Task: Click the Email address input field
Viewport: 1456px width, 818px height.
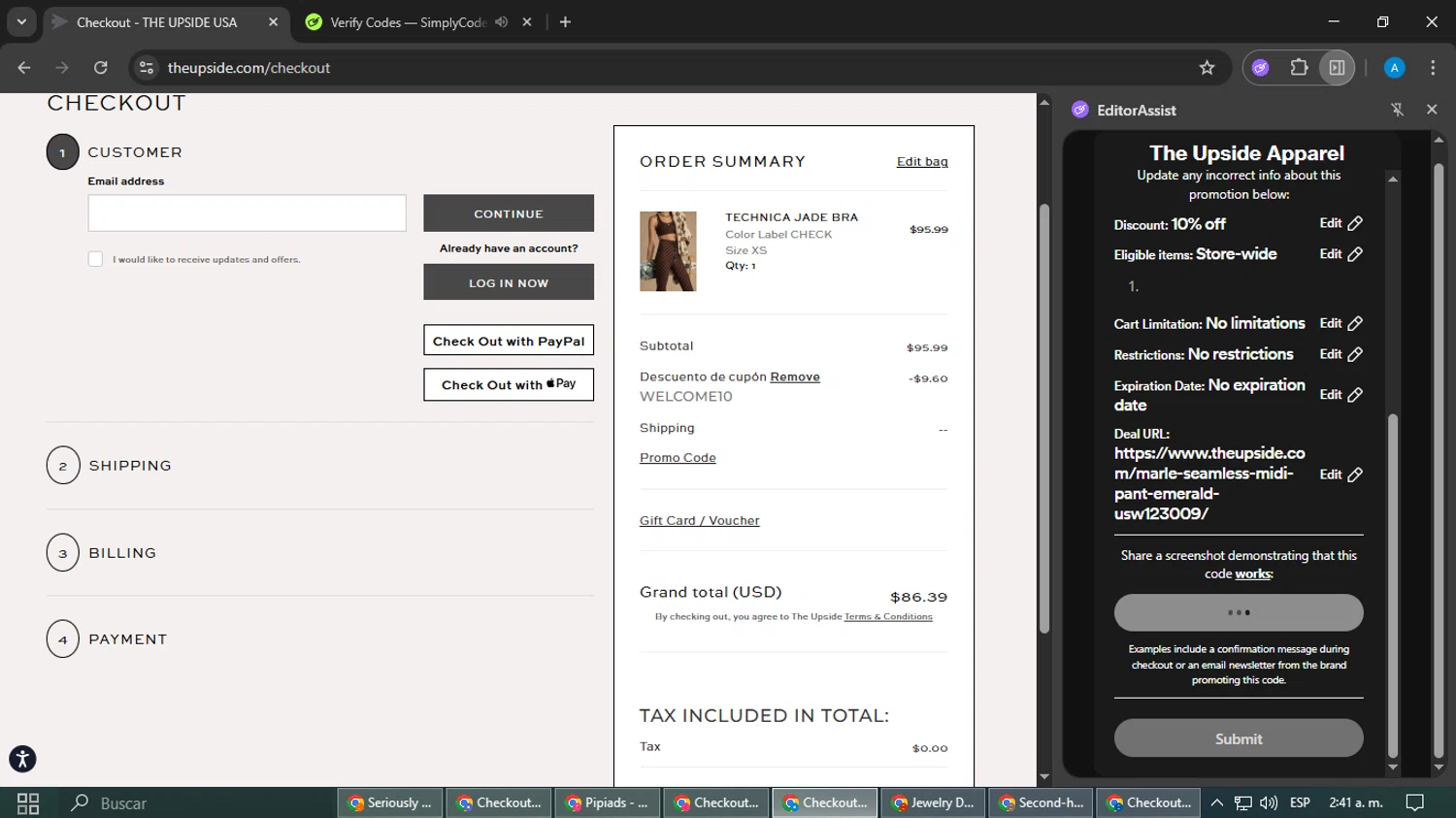Action: tap(247, 213)
